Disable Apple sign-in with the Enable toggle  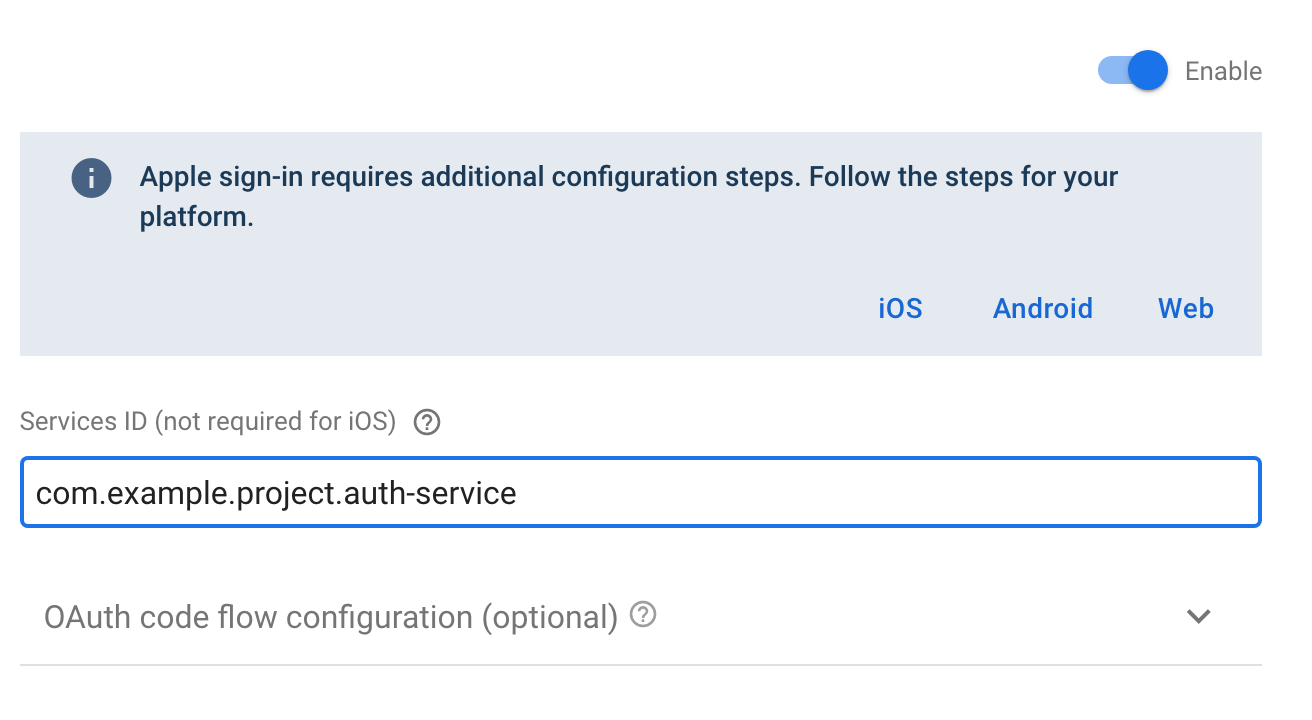point(1131,70)
